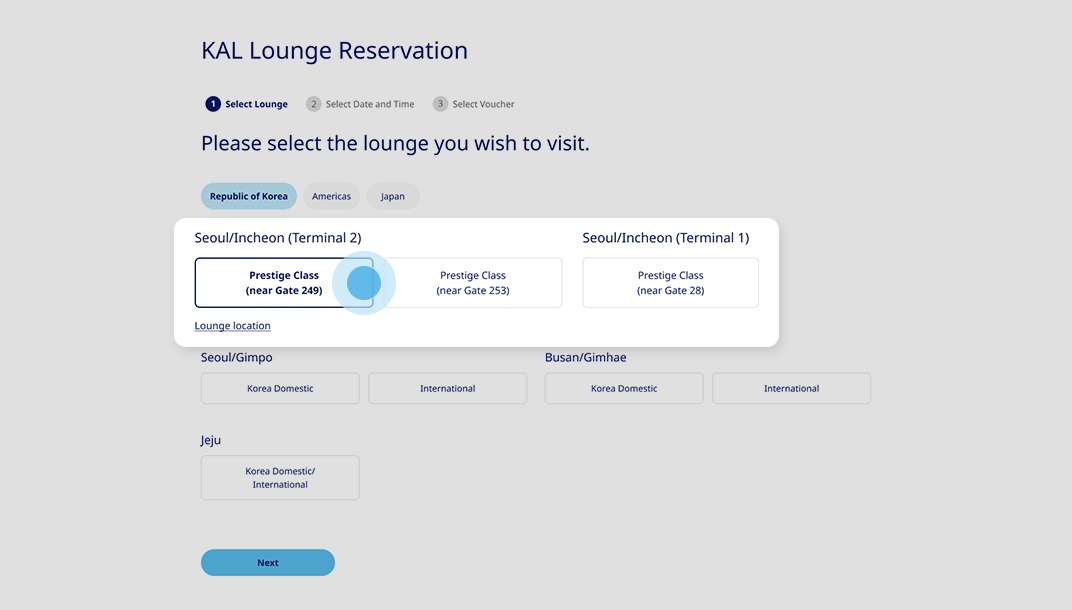Screen dimensions: 1072x610
Task: Switch to the Japan lounge tab
Action: 392,196
